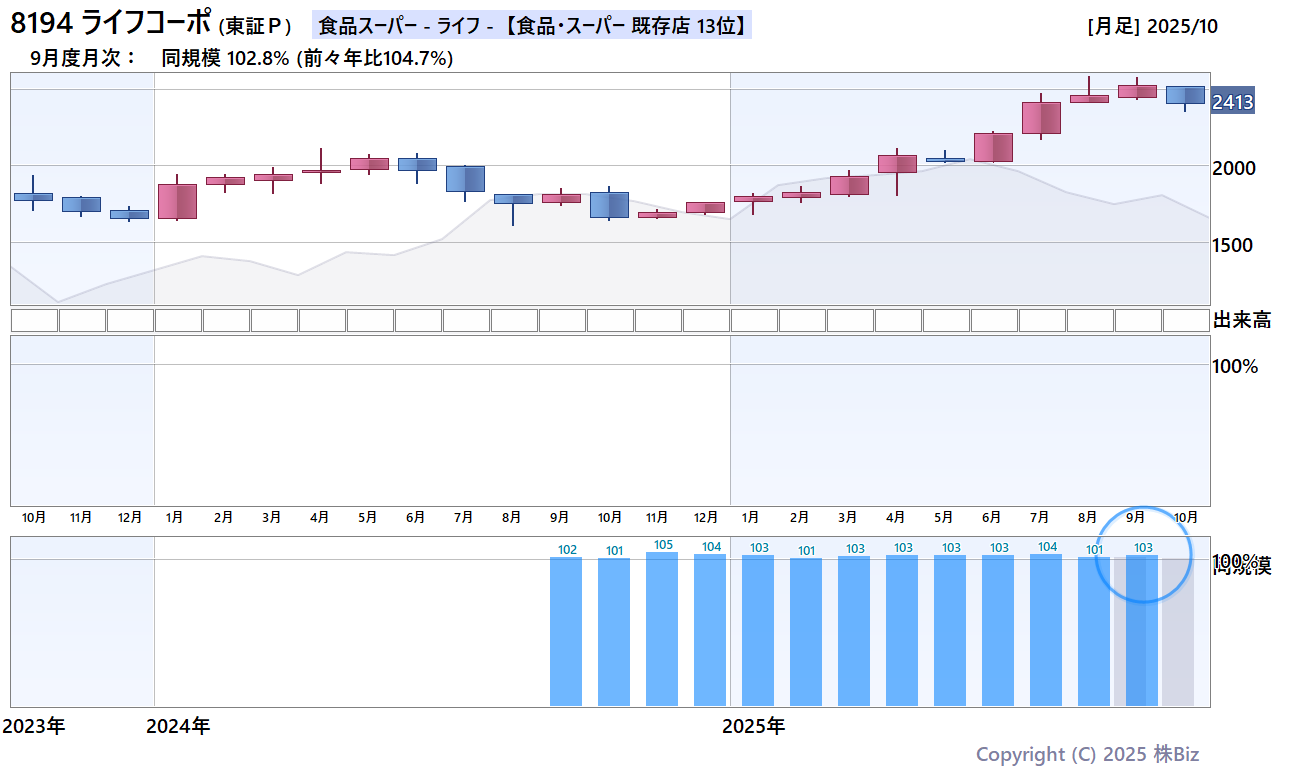Click the last volume box beside 出来高

tap(1186, 320)
